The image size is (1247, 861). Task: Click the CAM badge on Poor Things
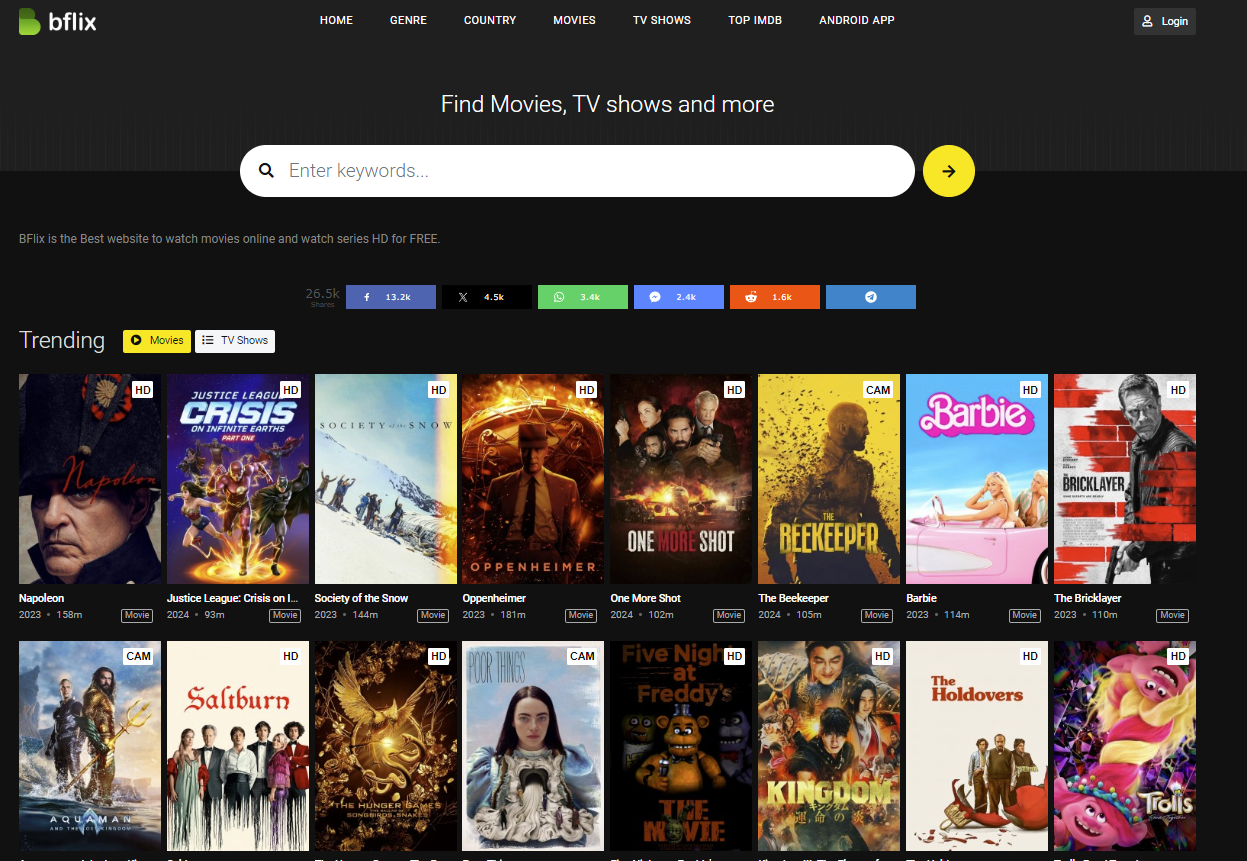click(x=582, y=657)
